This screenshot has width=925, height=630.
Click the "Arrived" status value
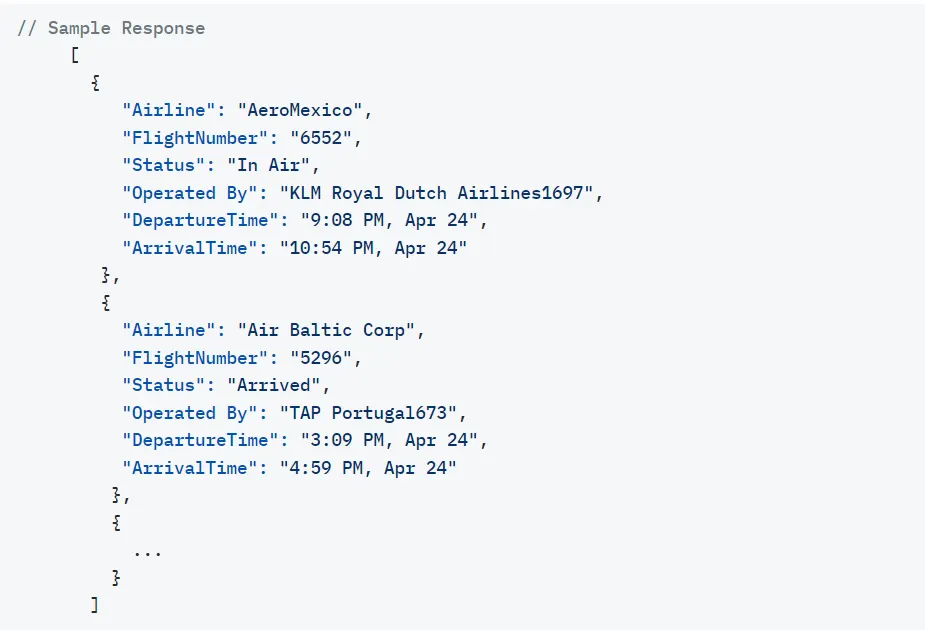pyautogui.click(x=274, y=385)
